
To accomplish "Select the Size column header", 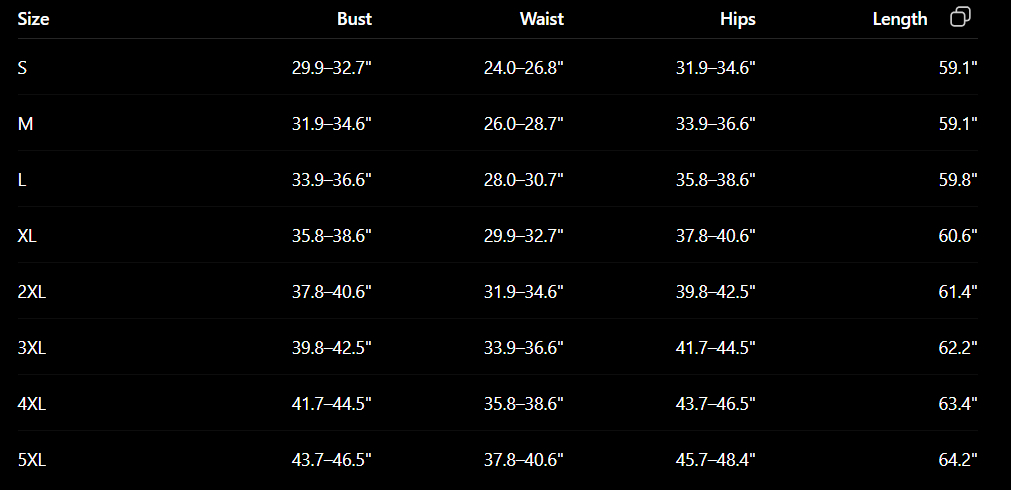I will tap(34, 19).
